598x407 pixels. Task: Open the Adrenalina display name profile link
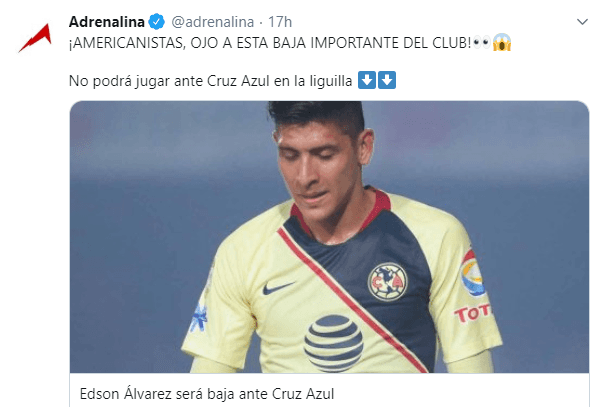point(107,22)
